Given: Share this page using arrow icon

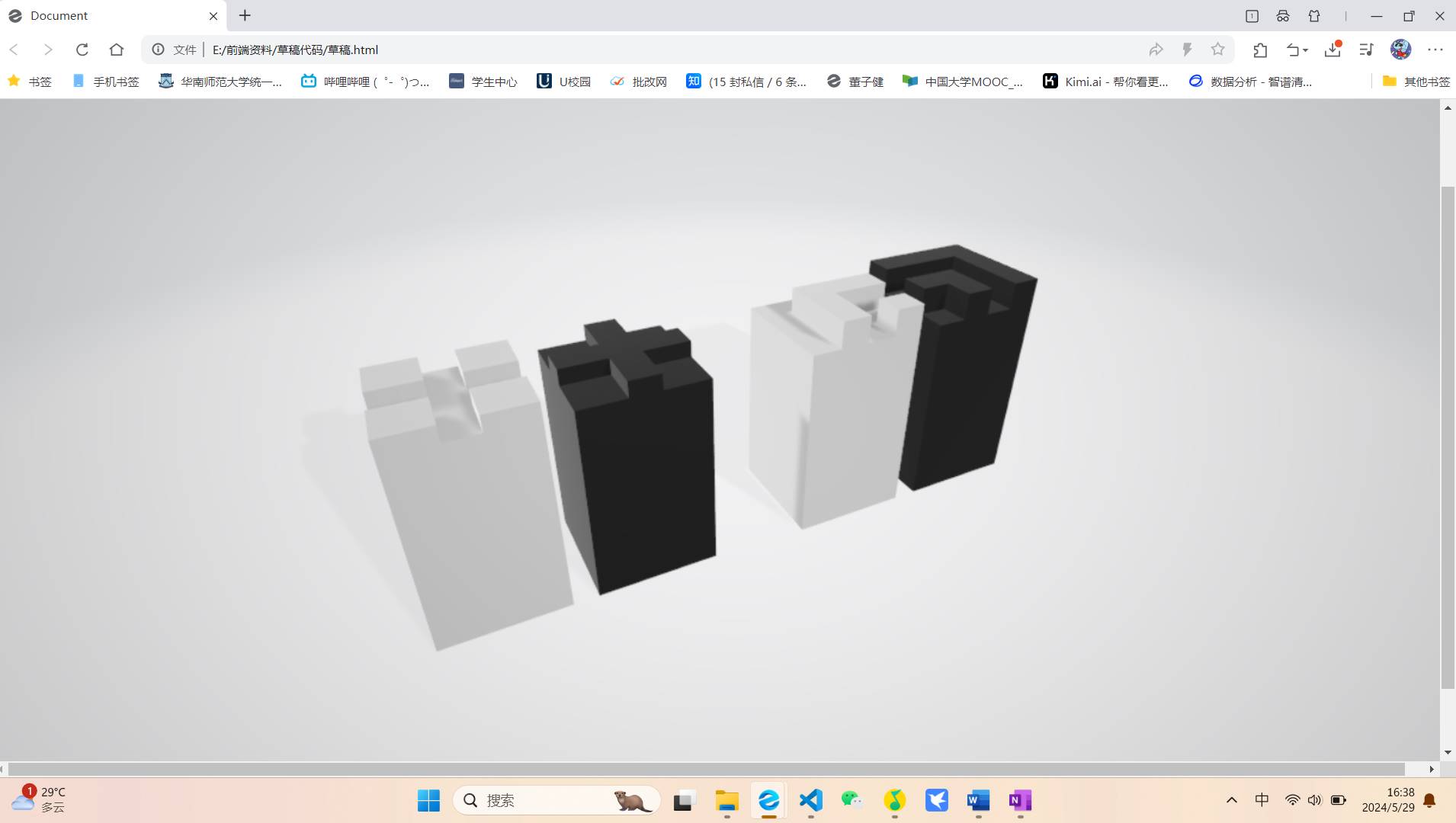Looking at the screenshot, I should (x=1156, y=50).
